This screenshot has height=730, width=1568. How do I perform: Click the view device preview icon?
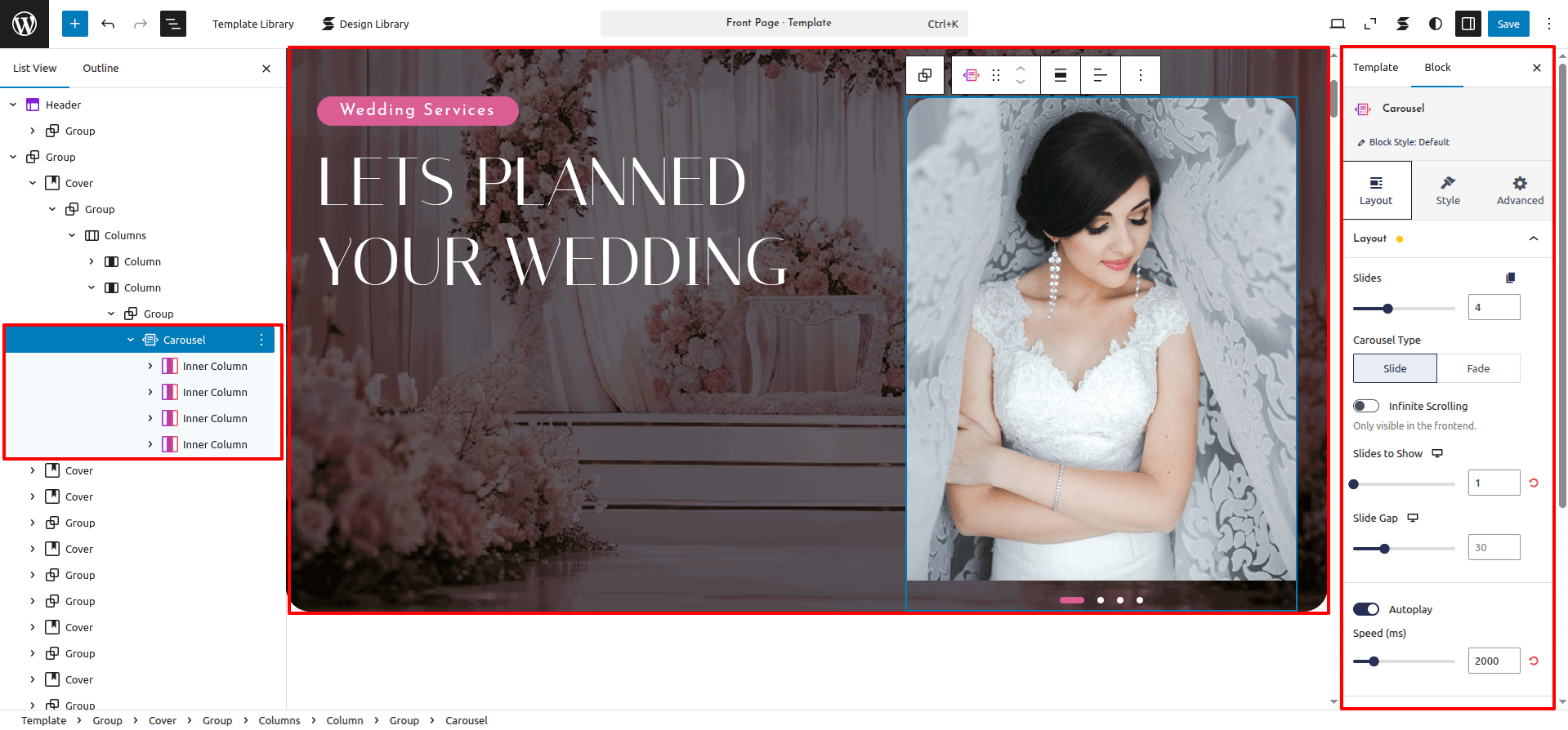[x=1338, y=24]
